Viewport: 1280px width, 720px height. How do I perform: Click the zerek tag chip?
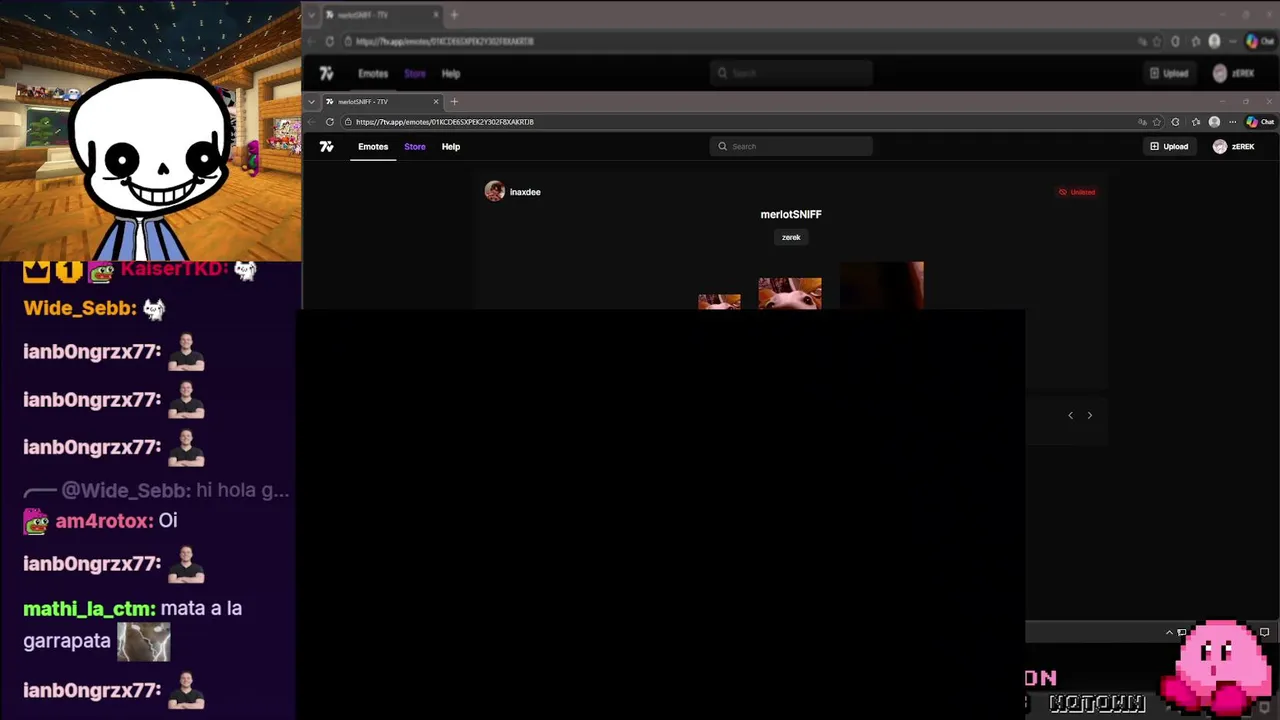point(791,237)
